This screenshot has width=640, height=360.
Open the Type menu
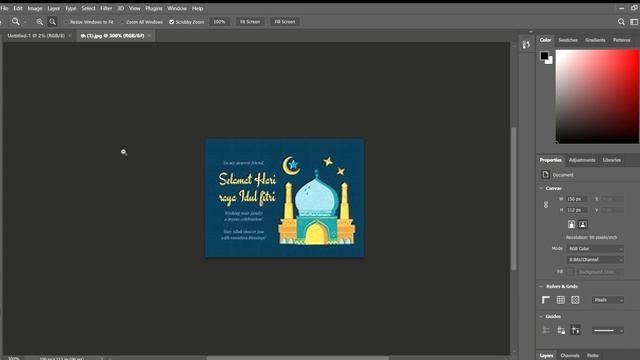(71, 8)
